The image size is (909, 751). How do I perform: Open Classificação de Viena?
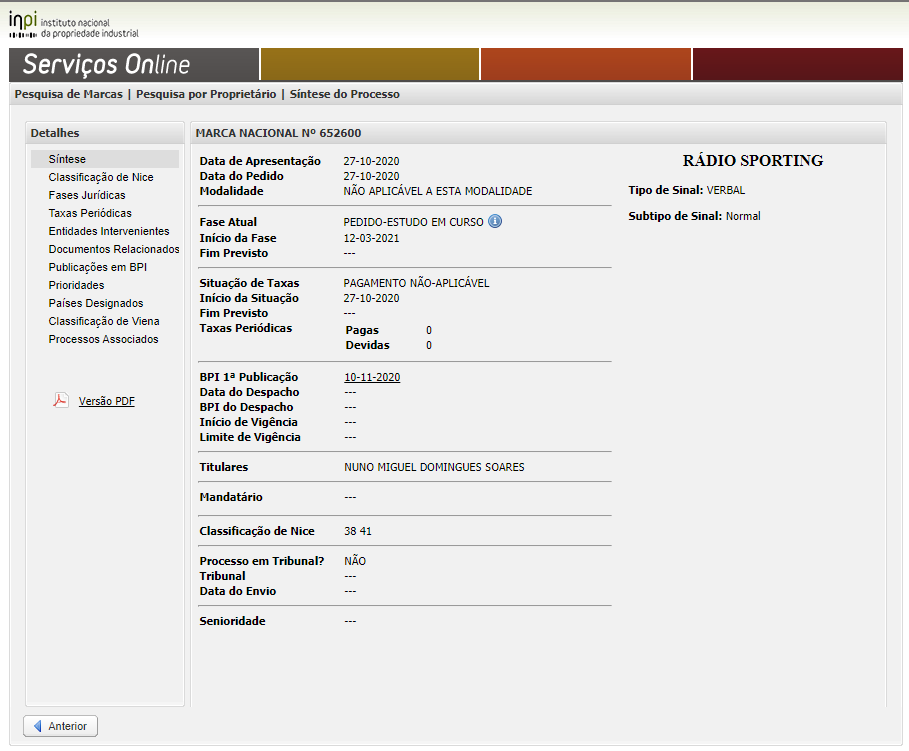(104, 321)
